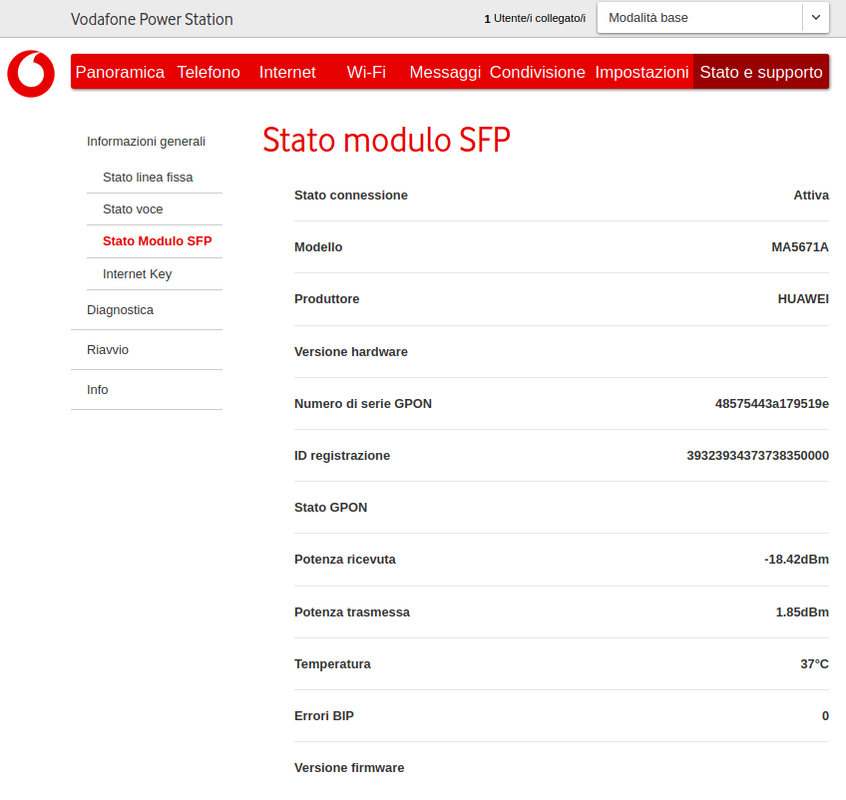Viewport: 846px width, 800px height.
Task: Select Stato Modulo SFP sidebar item
Action: 157,241
